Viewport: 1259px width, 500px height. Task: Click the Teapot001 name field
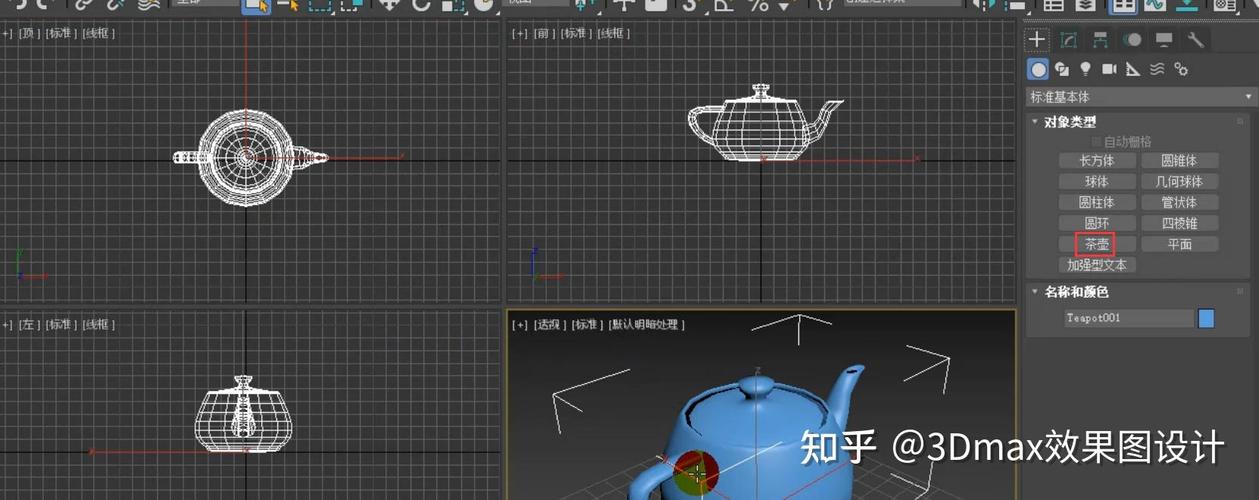tap(1129, 318)
